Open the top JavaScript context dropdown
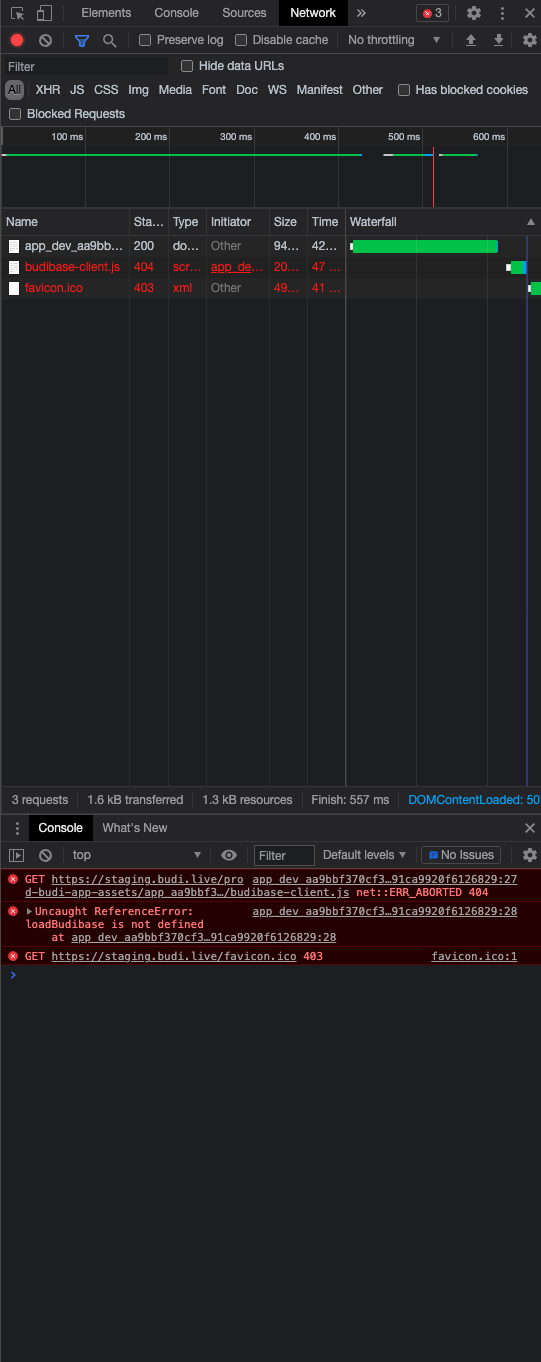This screenshot has width=541, height=1362. tap(137, 855)
